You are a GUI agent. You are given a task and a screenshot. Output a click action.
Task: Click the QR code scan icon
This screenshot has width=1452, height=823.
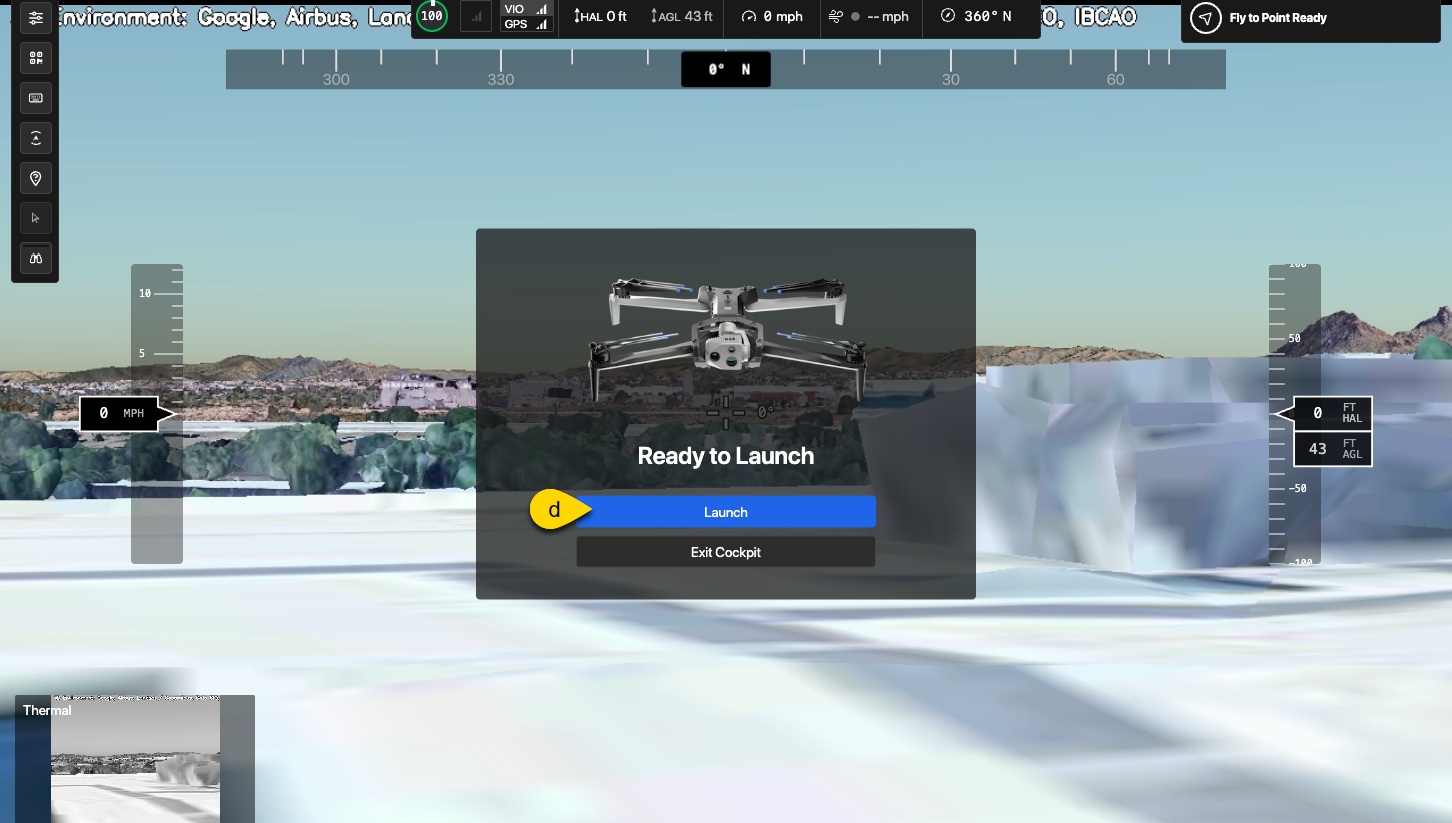tap(36, 58)
